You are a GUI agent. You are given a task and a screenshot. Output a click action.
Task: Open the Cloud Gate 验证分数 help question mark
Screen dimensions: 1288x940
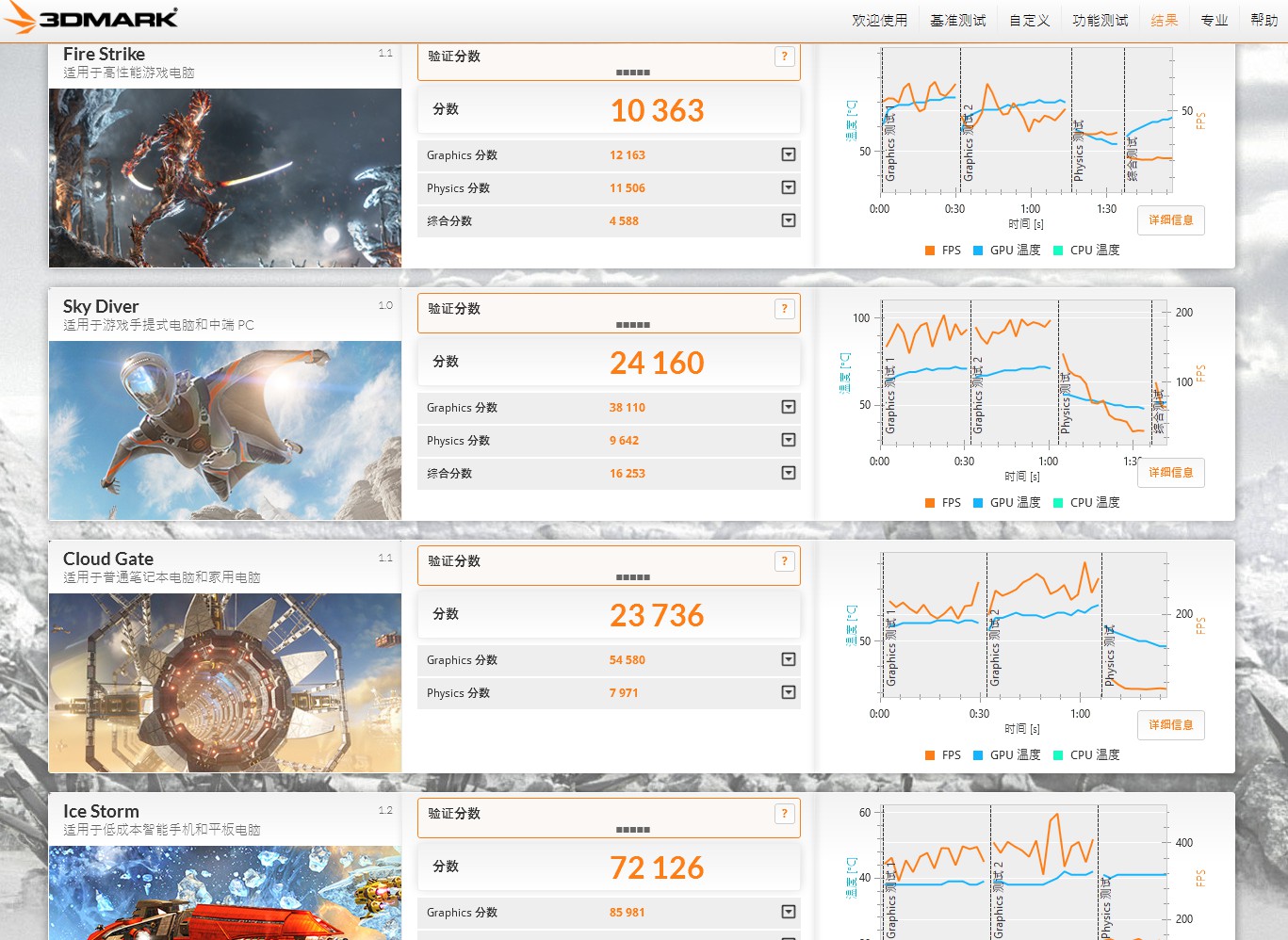784,561
